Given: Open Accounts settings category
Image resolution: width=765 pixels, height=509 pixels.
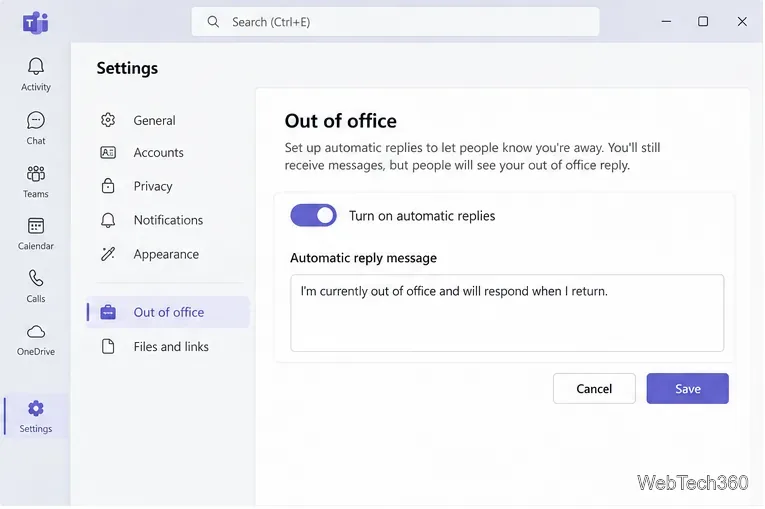Looking at the screenshot, I should point(168,153).
